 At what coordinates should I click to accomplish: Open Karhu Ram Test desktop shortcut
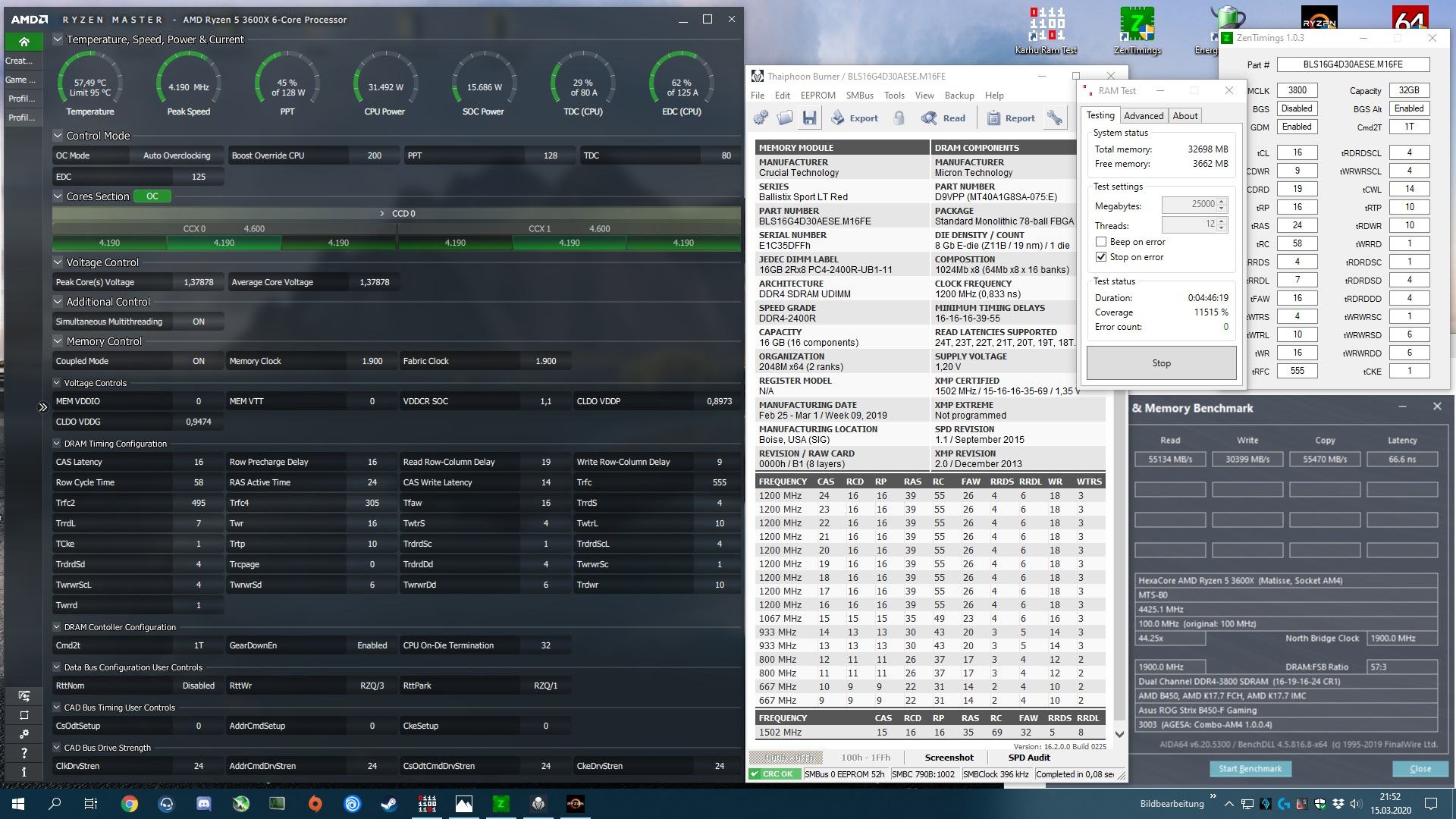1046,31
